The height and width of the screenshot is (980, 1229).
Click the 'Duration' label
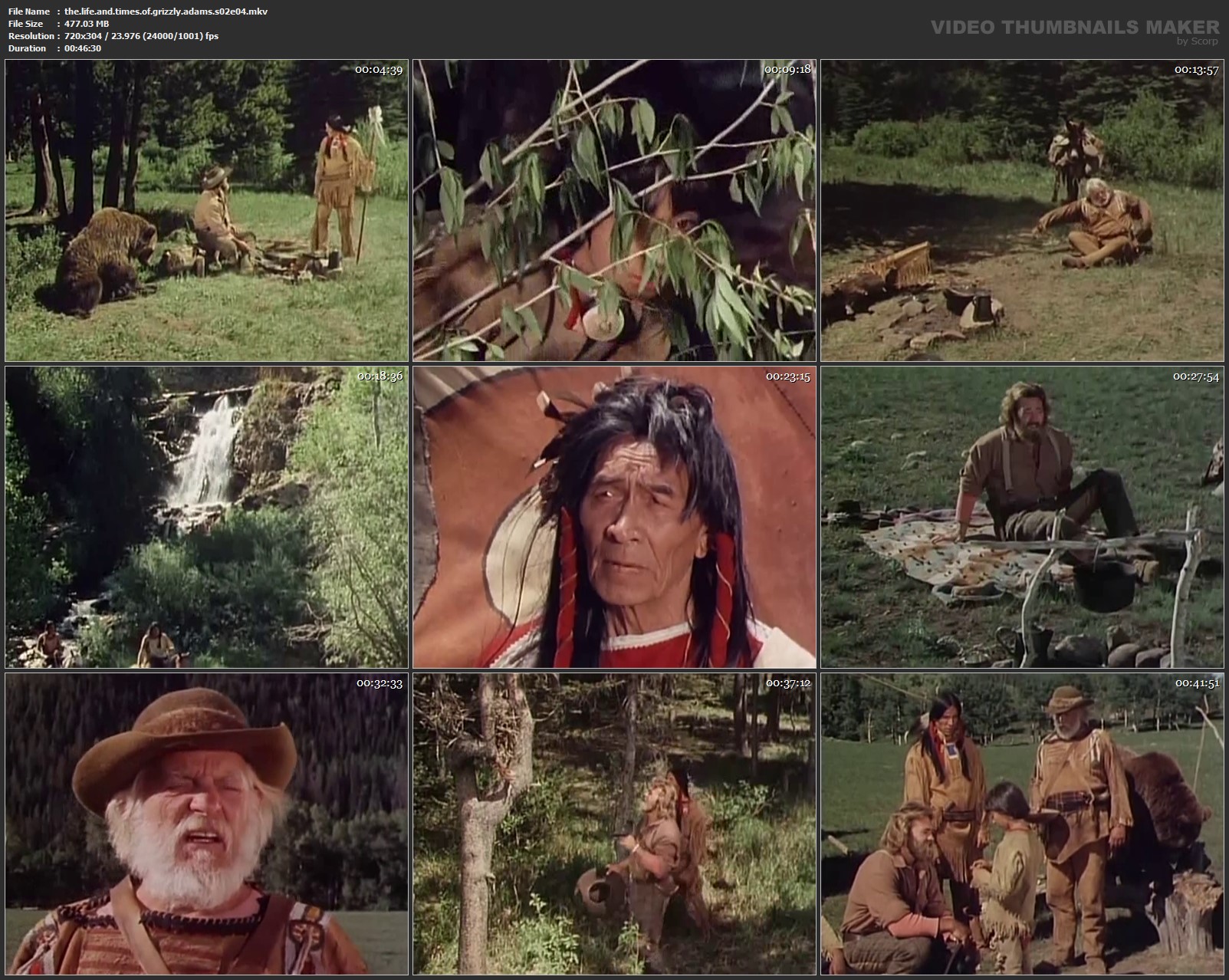[28, 48]
